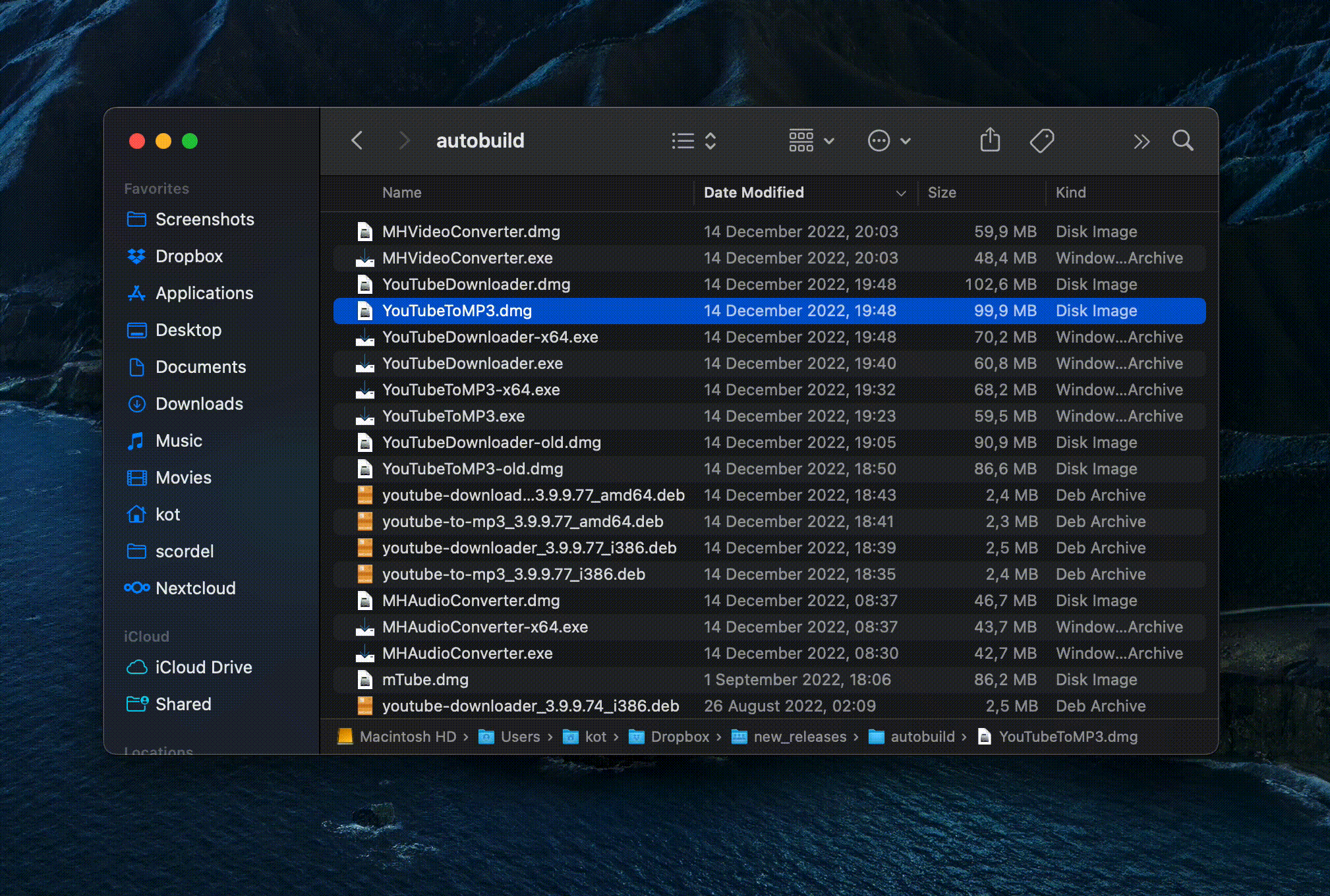Click the Music note sidebar icon
1330x896 pixels.
point(136,441)
